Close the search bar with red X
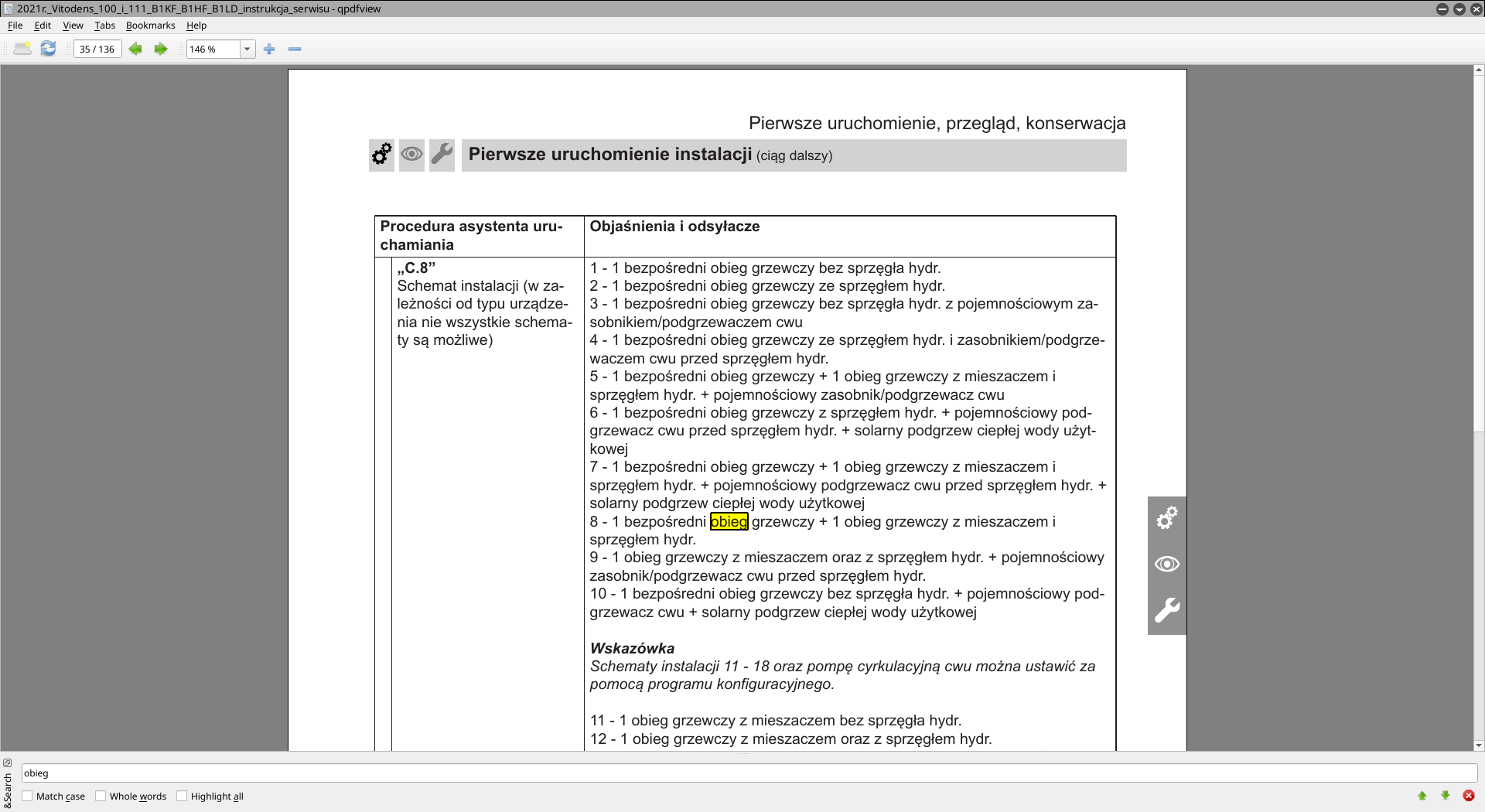Screen dimensions: 1485x812 coord(1469,795)
